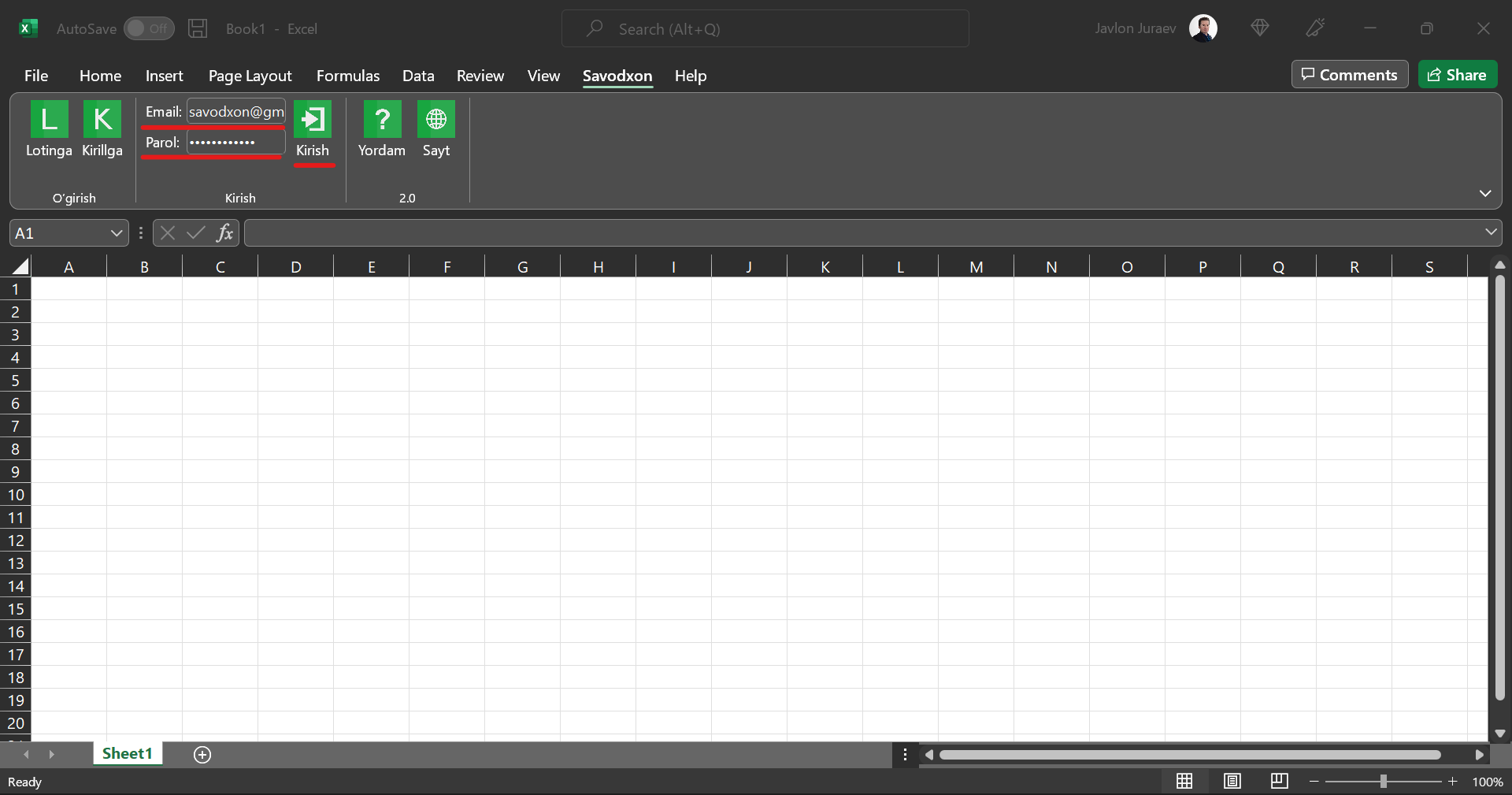Viewport: 1512px width, 795px height.
Task: Switch to Page Break Preview view
Action: point(1280,781)
